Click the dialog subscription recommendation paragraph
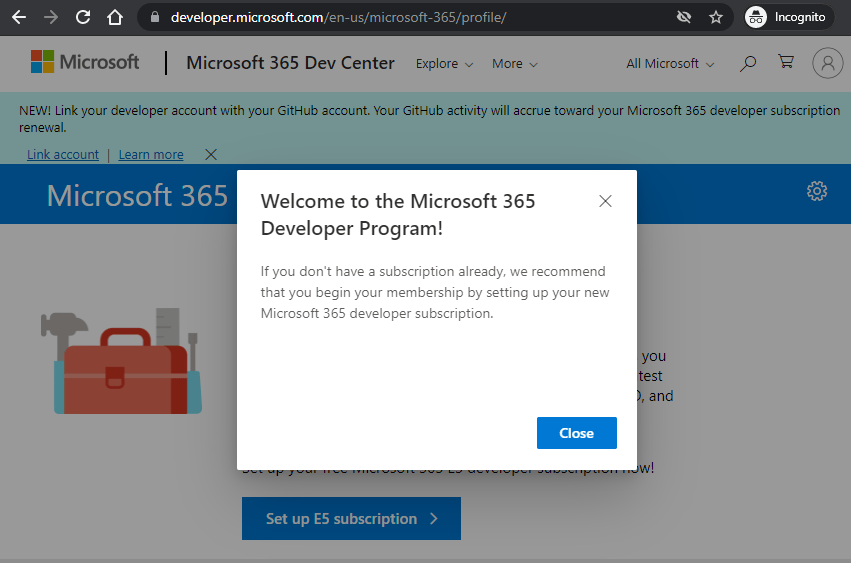Viewport: 851px width, 563px height. pyautogui.click(x=435, y=293)
